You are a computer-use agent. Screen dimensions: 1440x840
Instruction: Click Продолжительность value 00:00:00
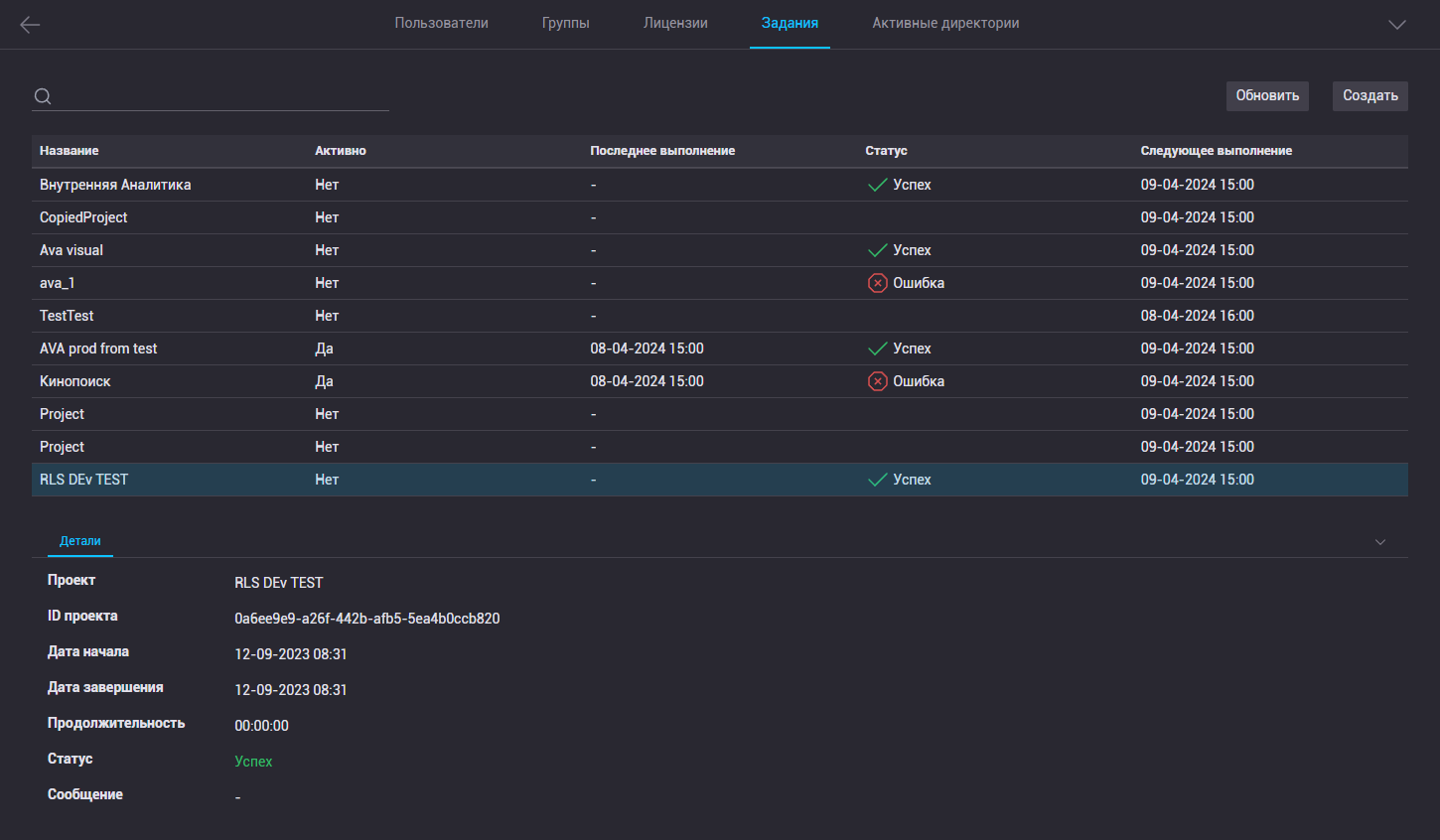click(x=261, y=726)
